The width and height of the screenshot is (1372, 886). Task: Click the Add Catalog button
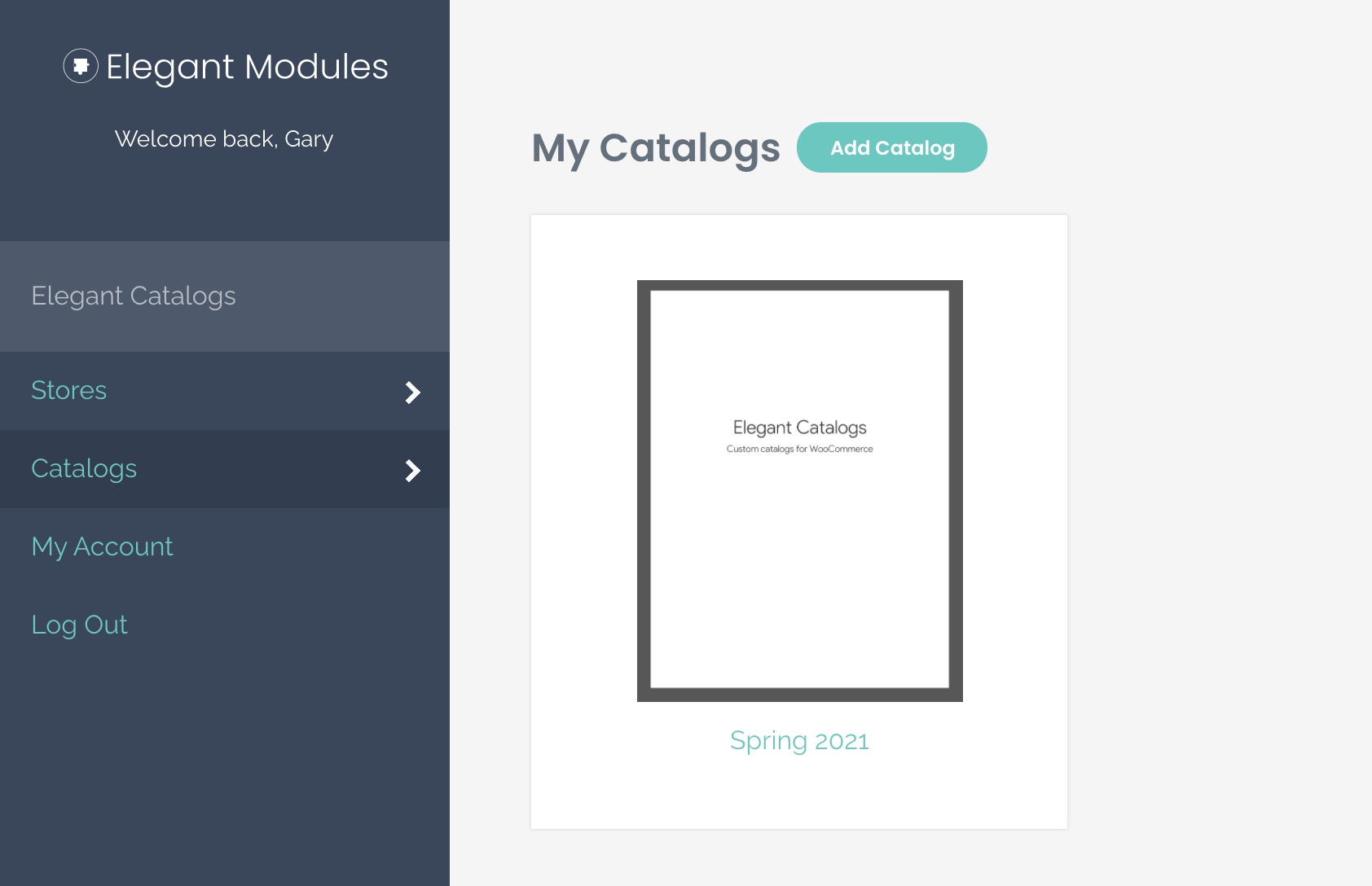tap(892, 147)
